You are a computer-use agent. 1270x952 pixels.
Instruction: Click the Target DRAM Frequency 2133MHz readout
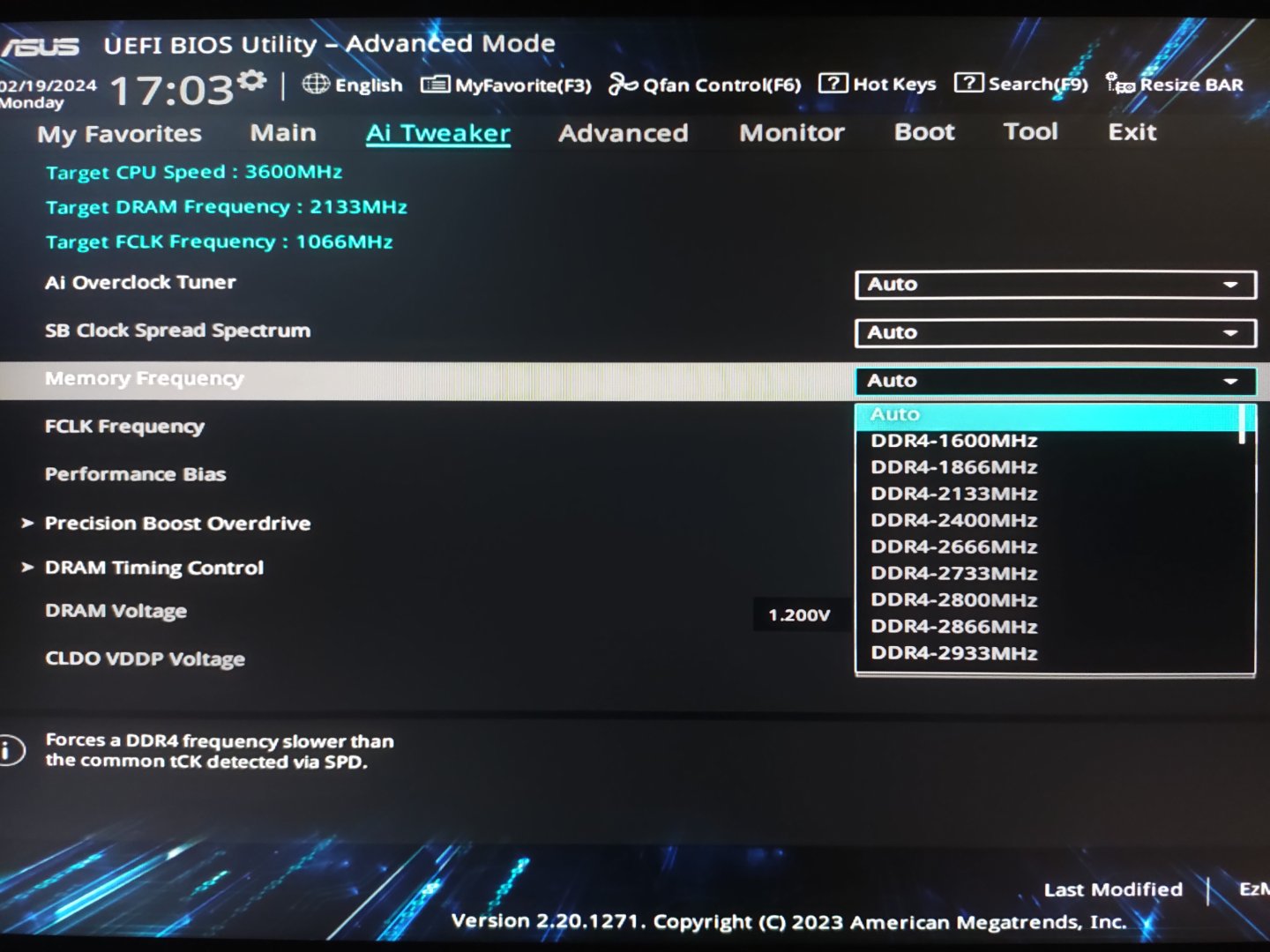227,207
